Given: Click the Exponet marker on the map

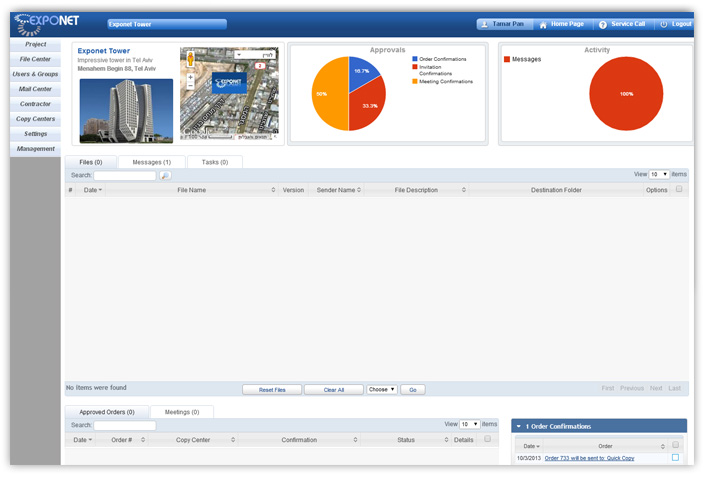Looking at the screenshot, I should click(x=230, y=83).
